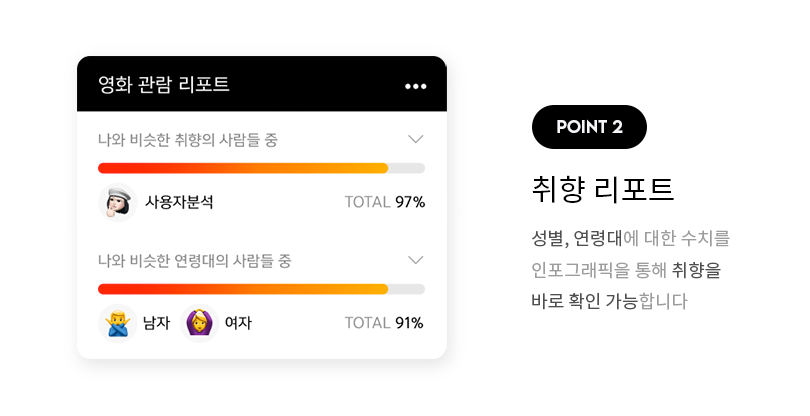Open the three-dot more options menu
This screenshot has width=810, height=416.
(x=416, y=86)
